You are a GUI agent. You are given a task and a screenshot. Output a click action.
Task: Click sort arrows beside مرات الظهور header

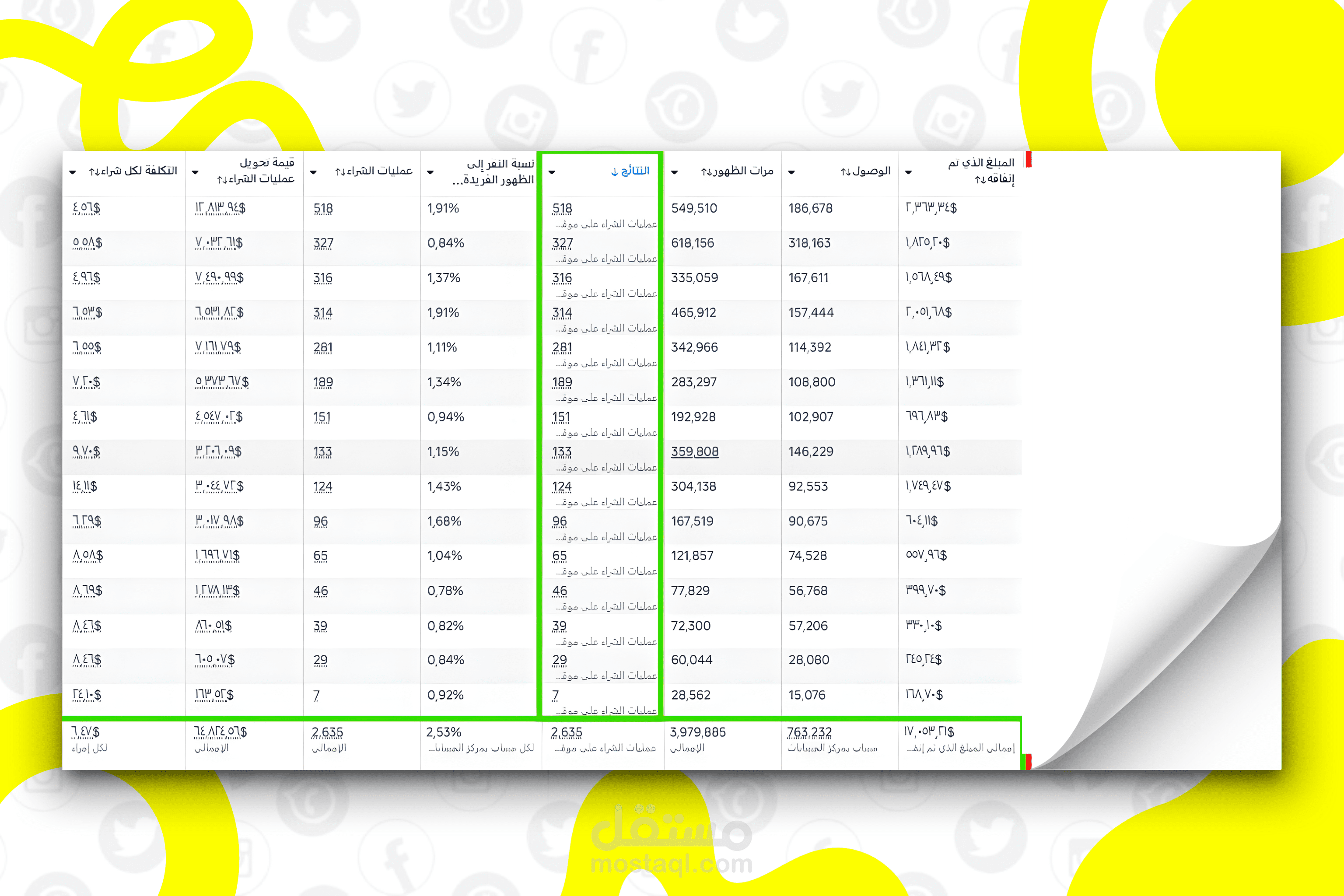pos(706,171)
